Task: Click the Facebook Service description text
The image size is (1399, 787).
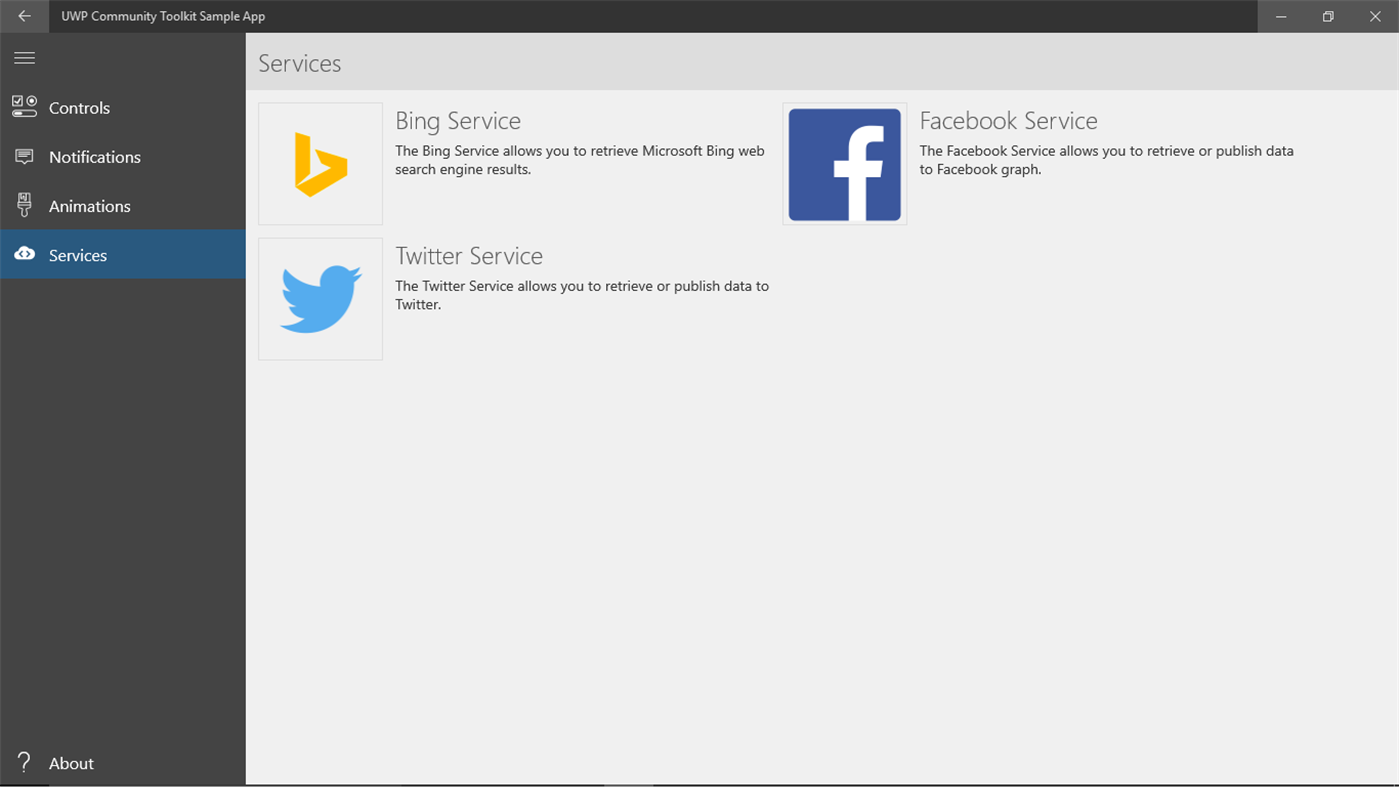Action: [x=1107, y=160]
